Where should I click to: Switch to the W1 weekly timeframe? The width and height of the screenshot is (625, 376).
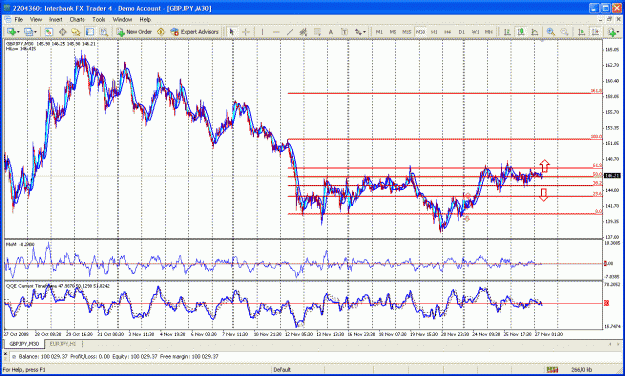coord(476,31)
